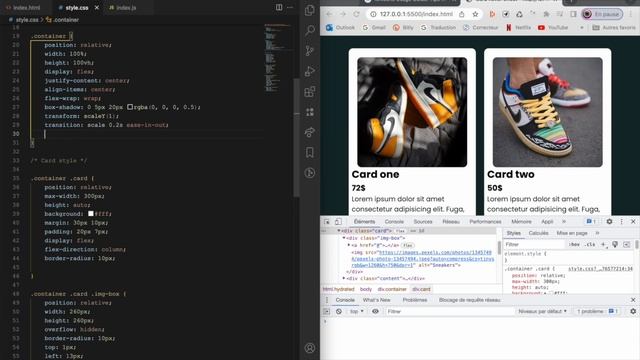Close the style.css editor tab

pos(97,8)
